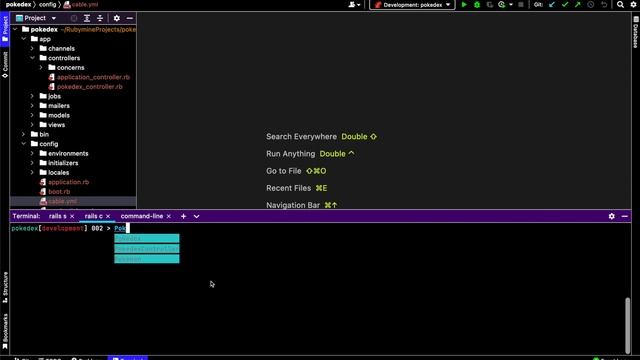Open run configuration dropdown Development: pokedex
The image size is (640, 360).
(x=412, y=5)
